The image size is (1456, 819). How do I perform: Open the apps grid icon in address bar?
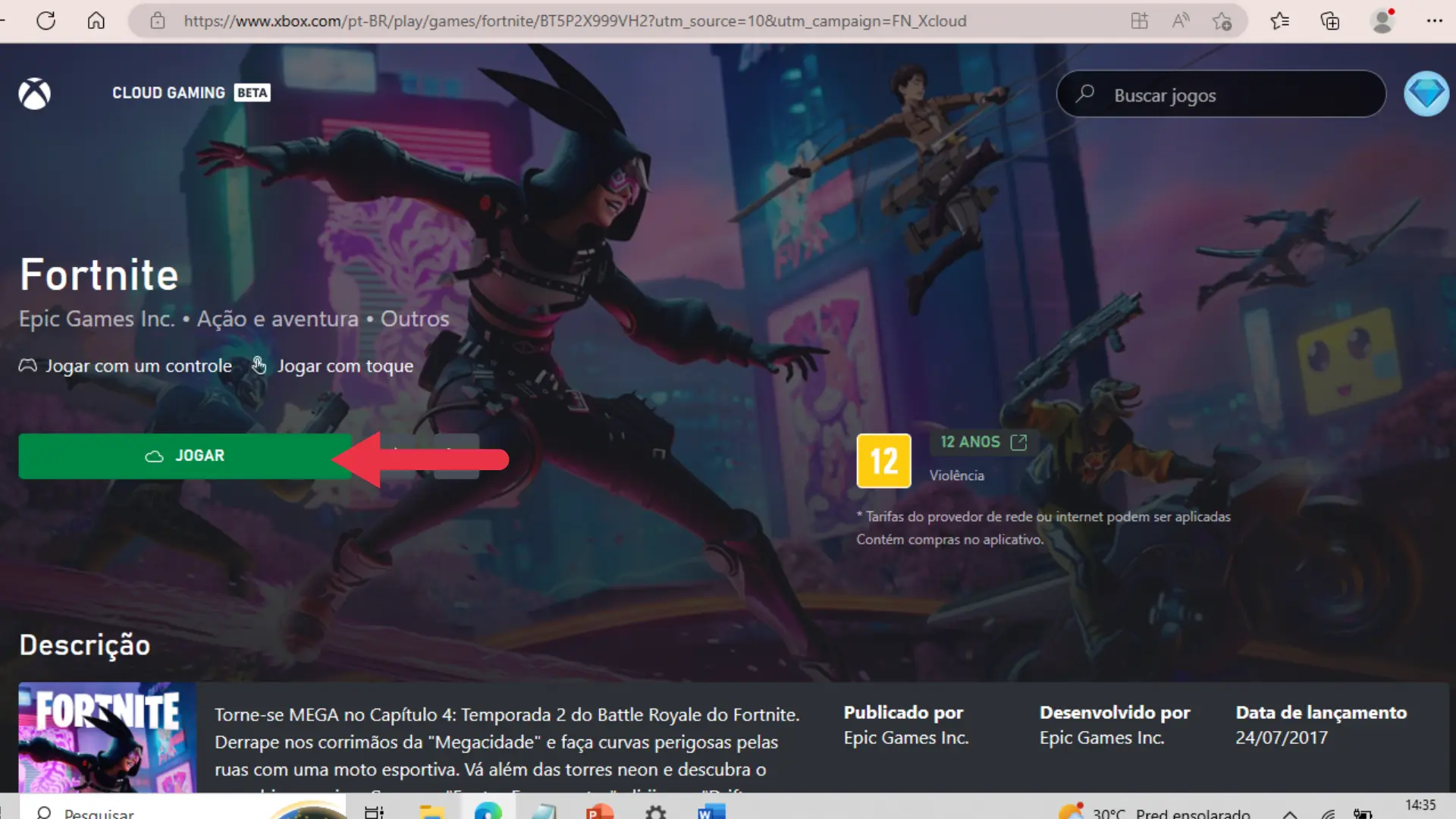pos(1139,20)
